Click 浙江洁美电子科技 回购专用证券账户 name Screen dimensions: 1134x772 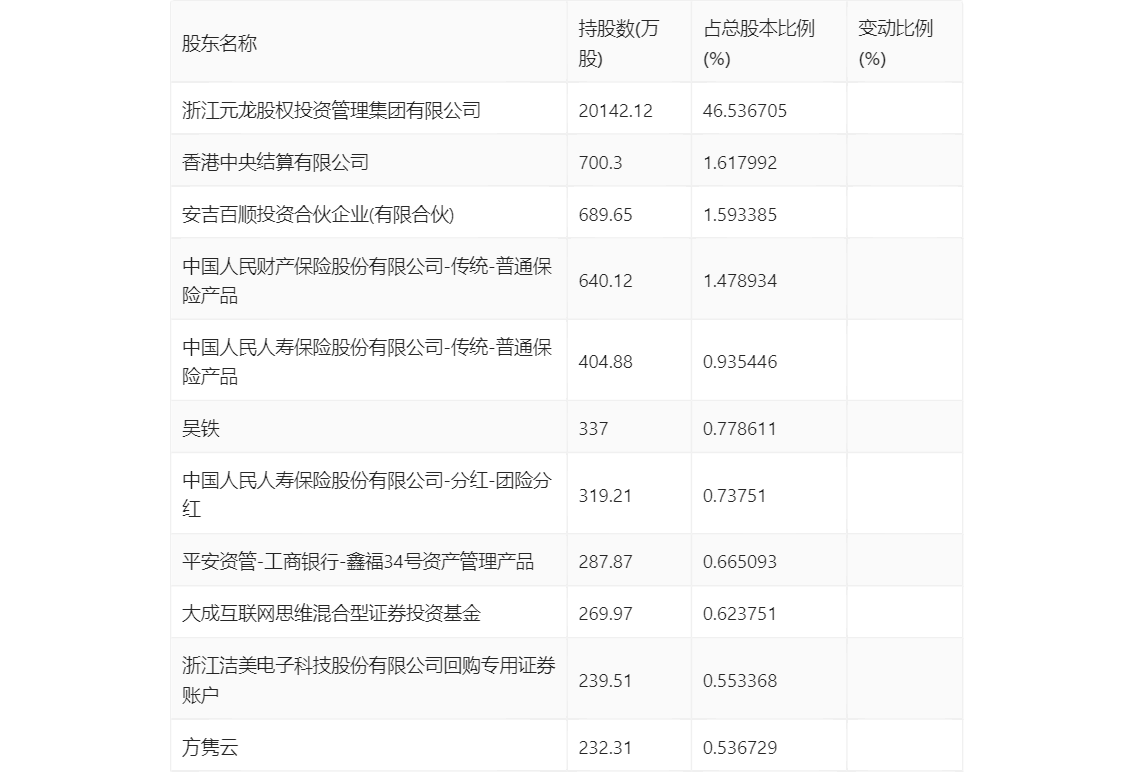(x=368, y=680)
